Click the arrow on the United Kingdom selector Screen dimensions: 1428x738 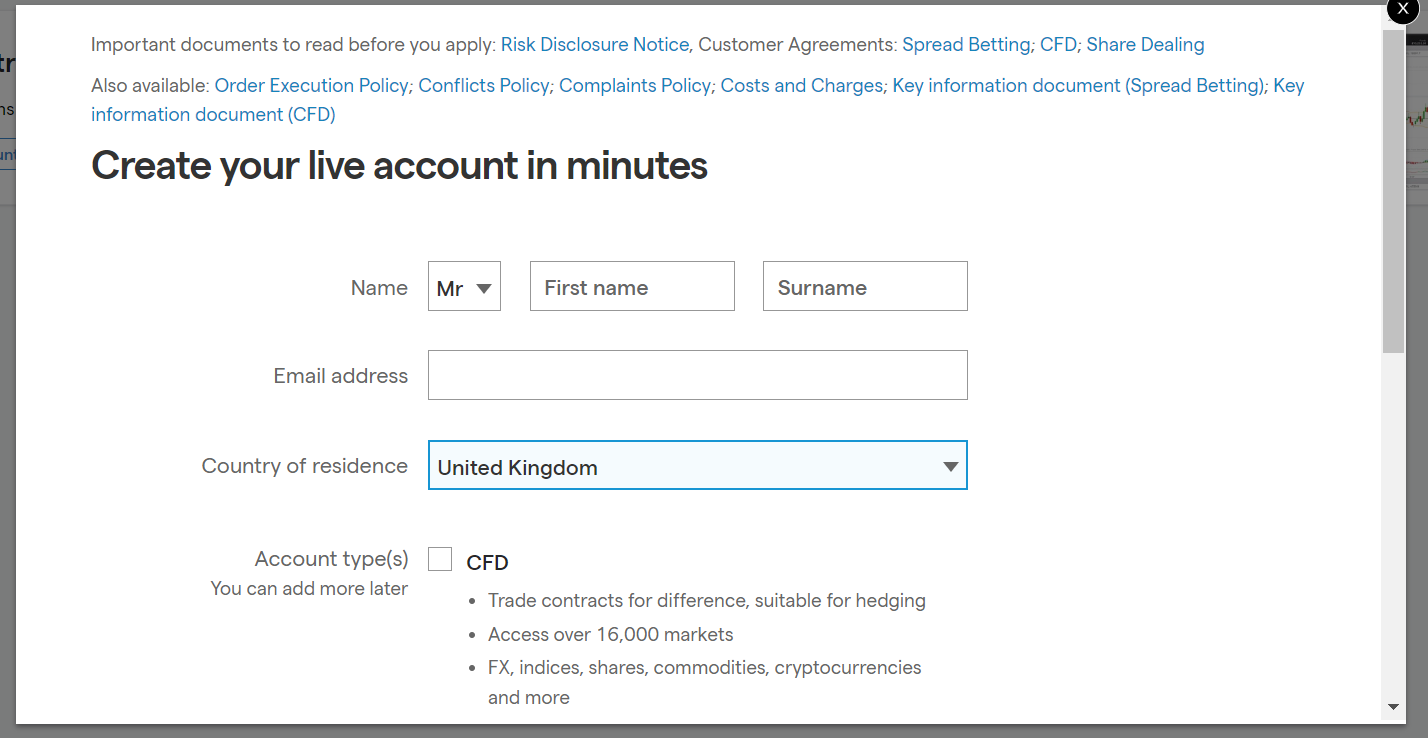[950, 467]
